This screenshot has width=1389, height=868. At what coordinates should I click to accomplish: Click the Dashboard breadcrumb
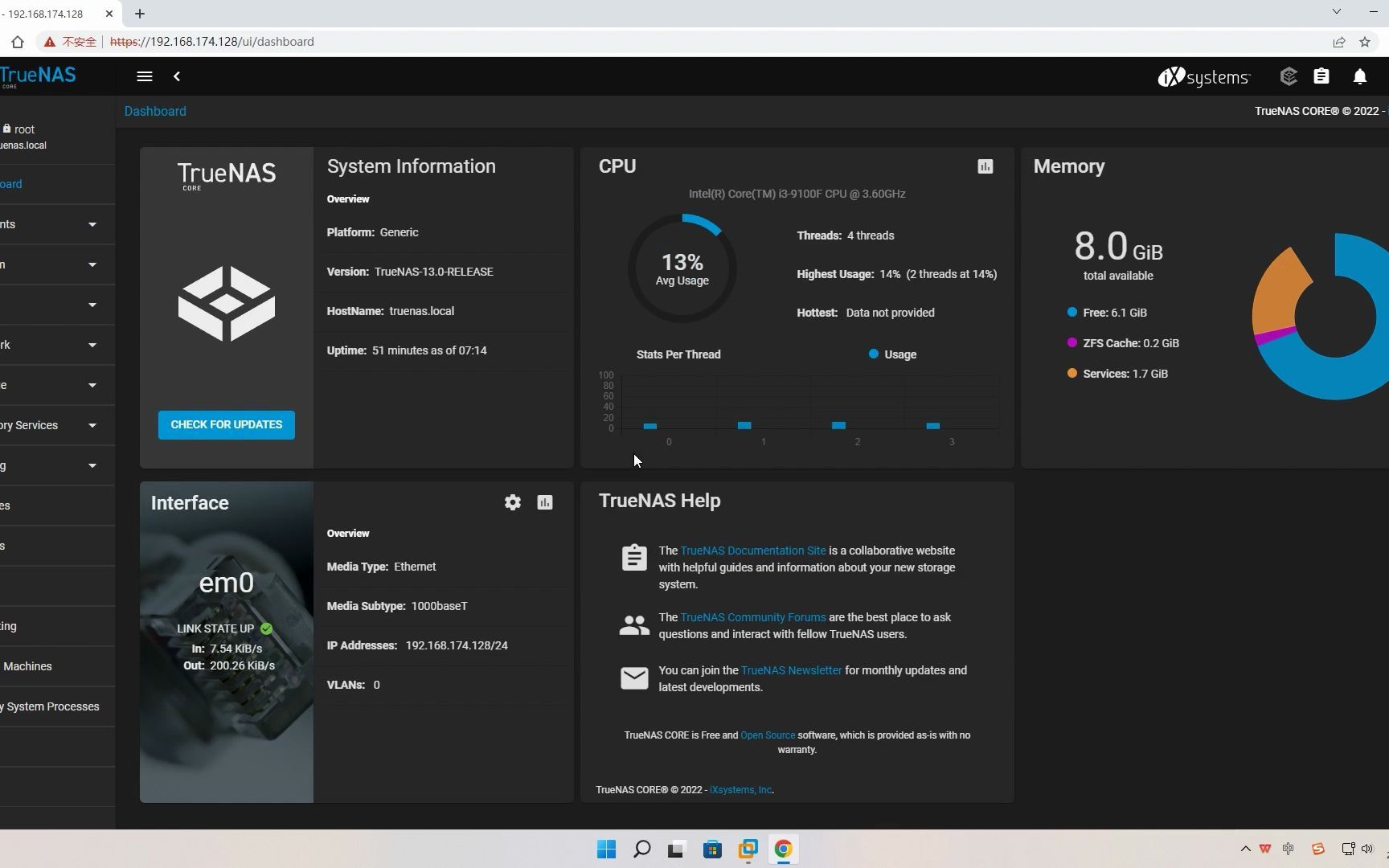click(x=155, y=111)
